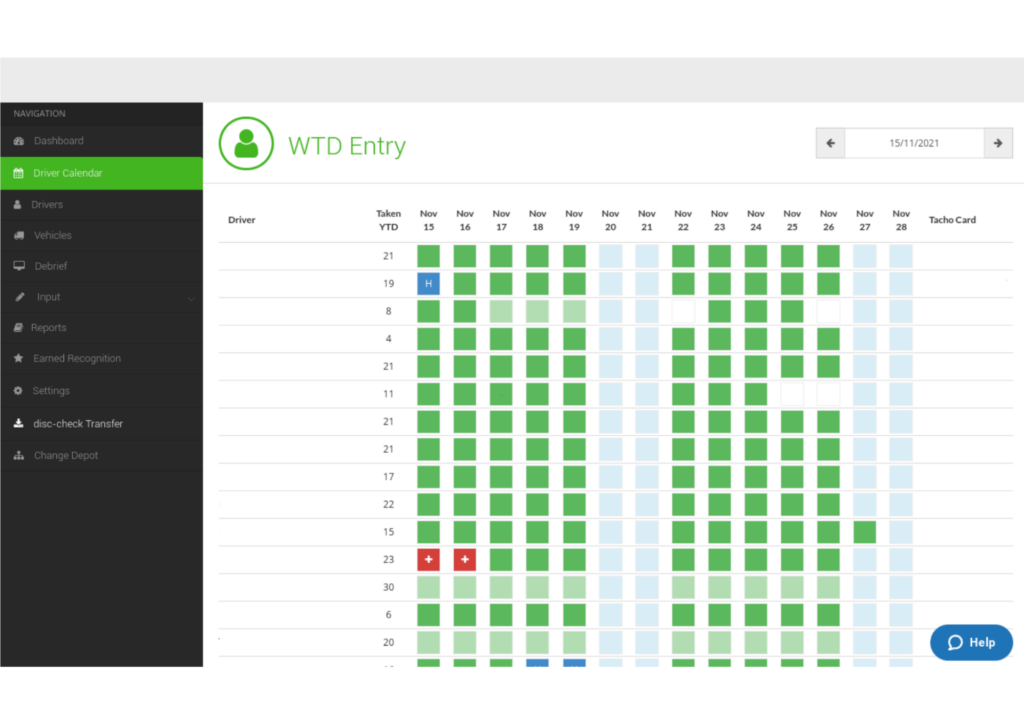Viewport: 1024px width, 724px height.
Task: Click the Taken YTD column header
Action: tap(388, 219)
